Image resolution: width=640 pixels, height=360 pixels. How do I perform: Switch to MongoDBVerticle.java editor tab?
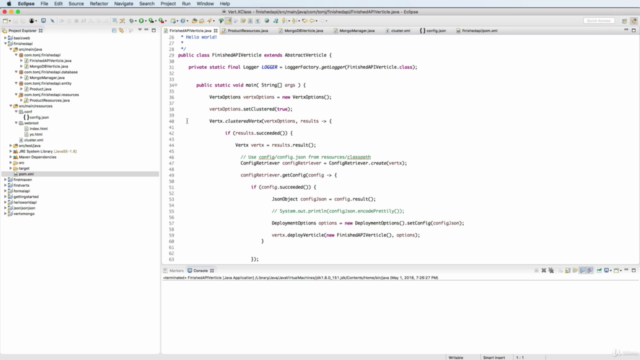point(303,31)
